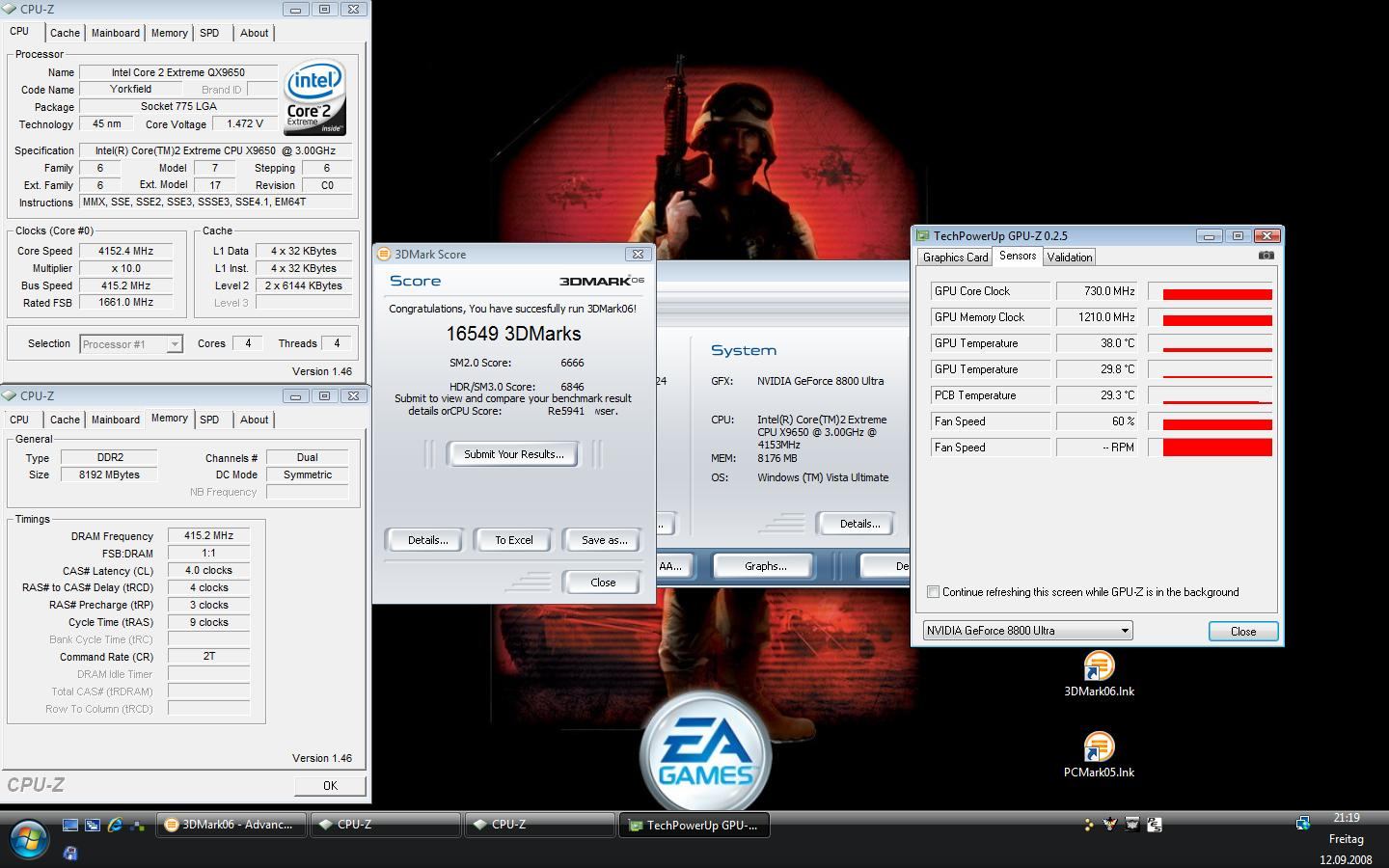Click the network connection tray icon
Viewport: 1389px width, 868px height.
(x=1302, y=823)
